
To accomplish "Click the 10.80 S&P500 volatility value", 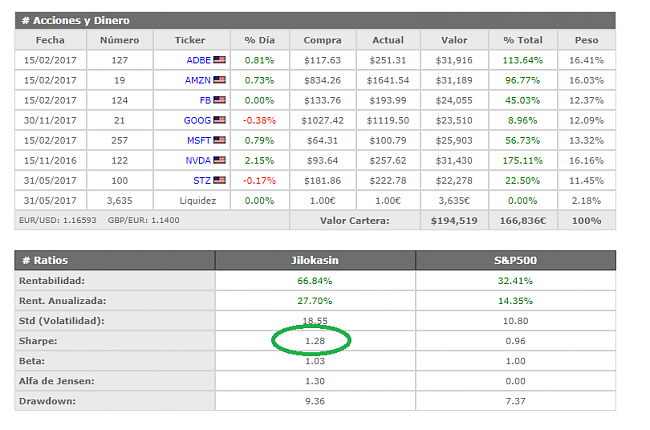I will (515, 321).
